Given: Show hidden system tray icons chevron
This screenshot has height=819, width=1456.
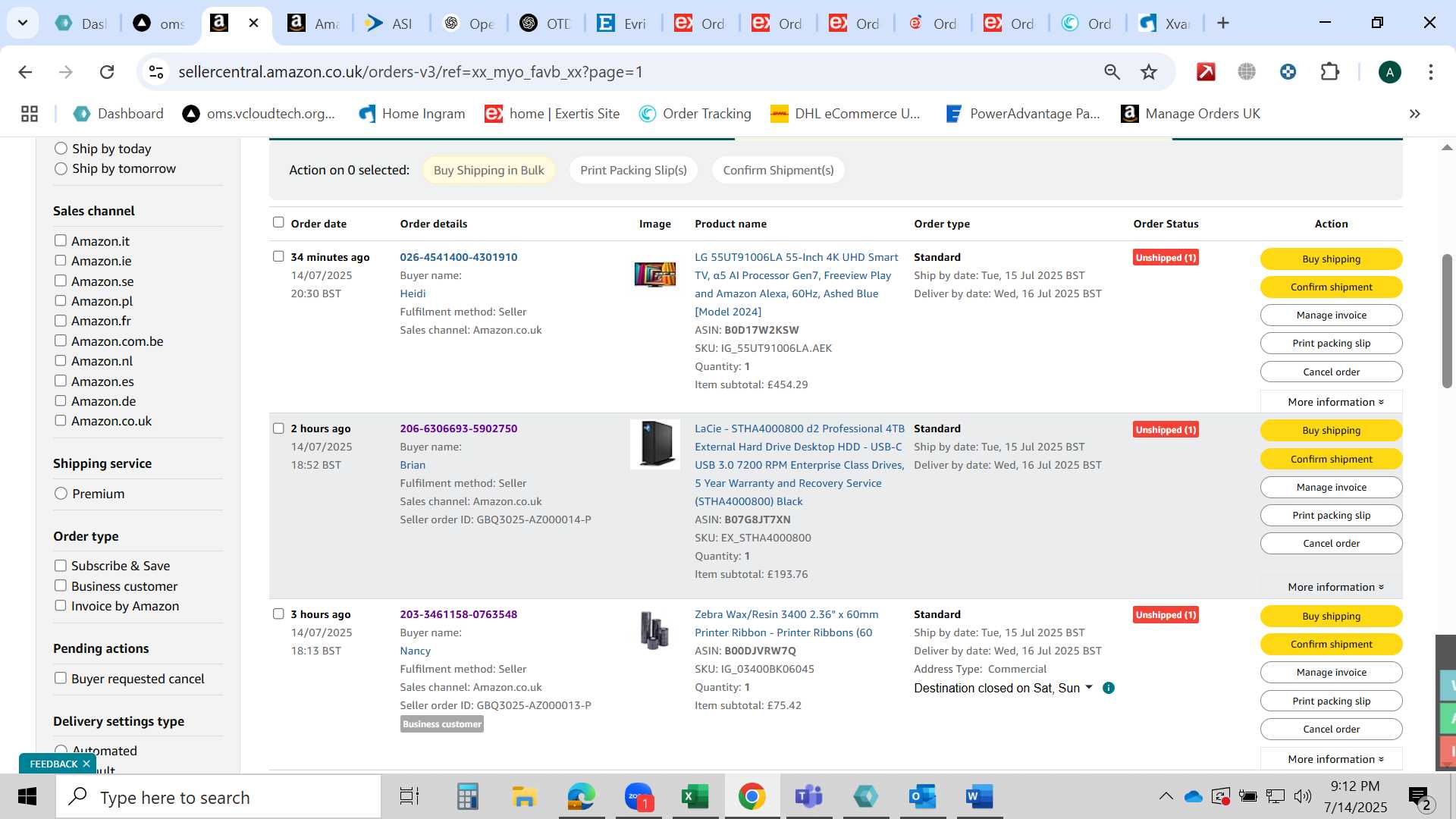Looking at the screenshot, I should pyautogui.click(x=1166, y=796).
